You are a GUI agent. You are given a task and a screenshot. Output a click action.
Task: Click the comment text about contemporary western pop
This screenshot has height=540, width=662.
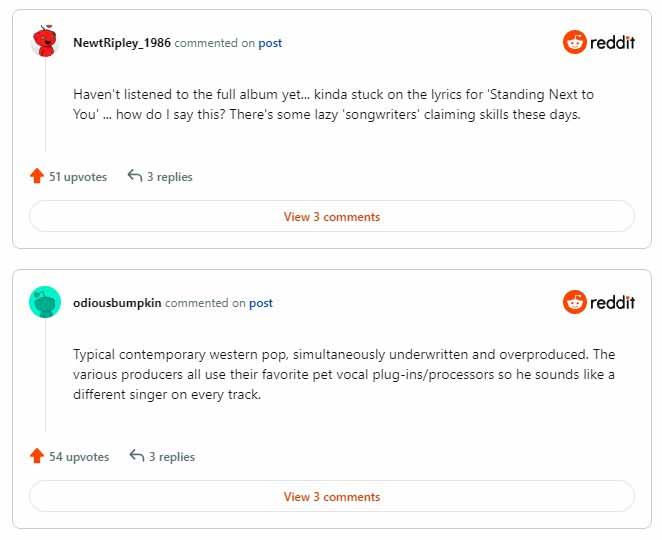pyautogui.click(x=344, y=374)
